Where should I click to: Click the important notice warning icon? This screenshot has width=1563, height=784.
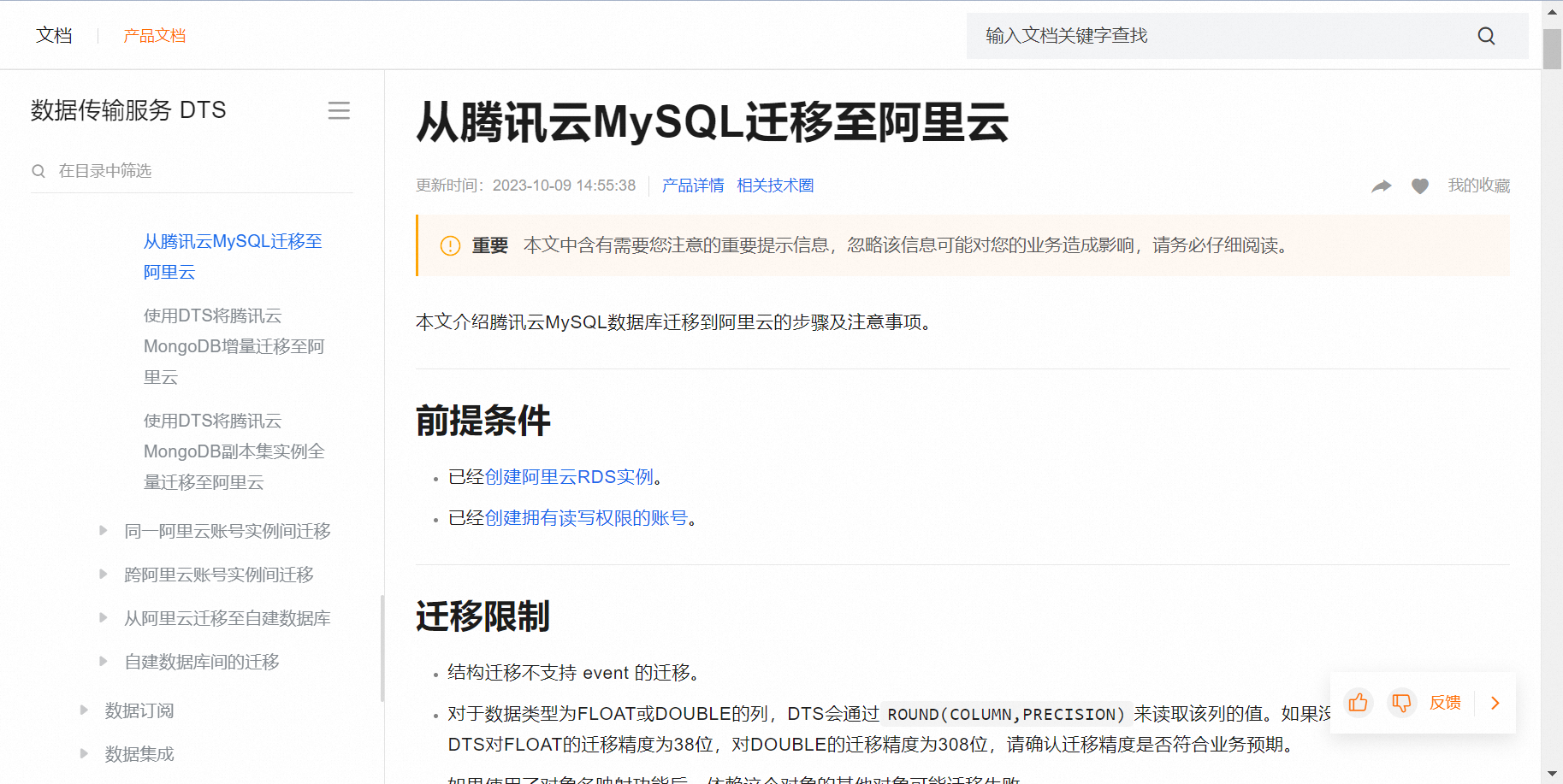point(450,246)
